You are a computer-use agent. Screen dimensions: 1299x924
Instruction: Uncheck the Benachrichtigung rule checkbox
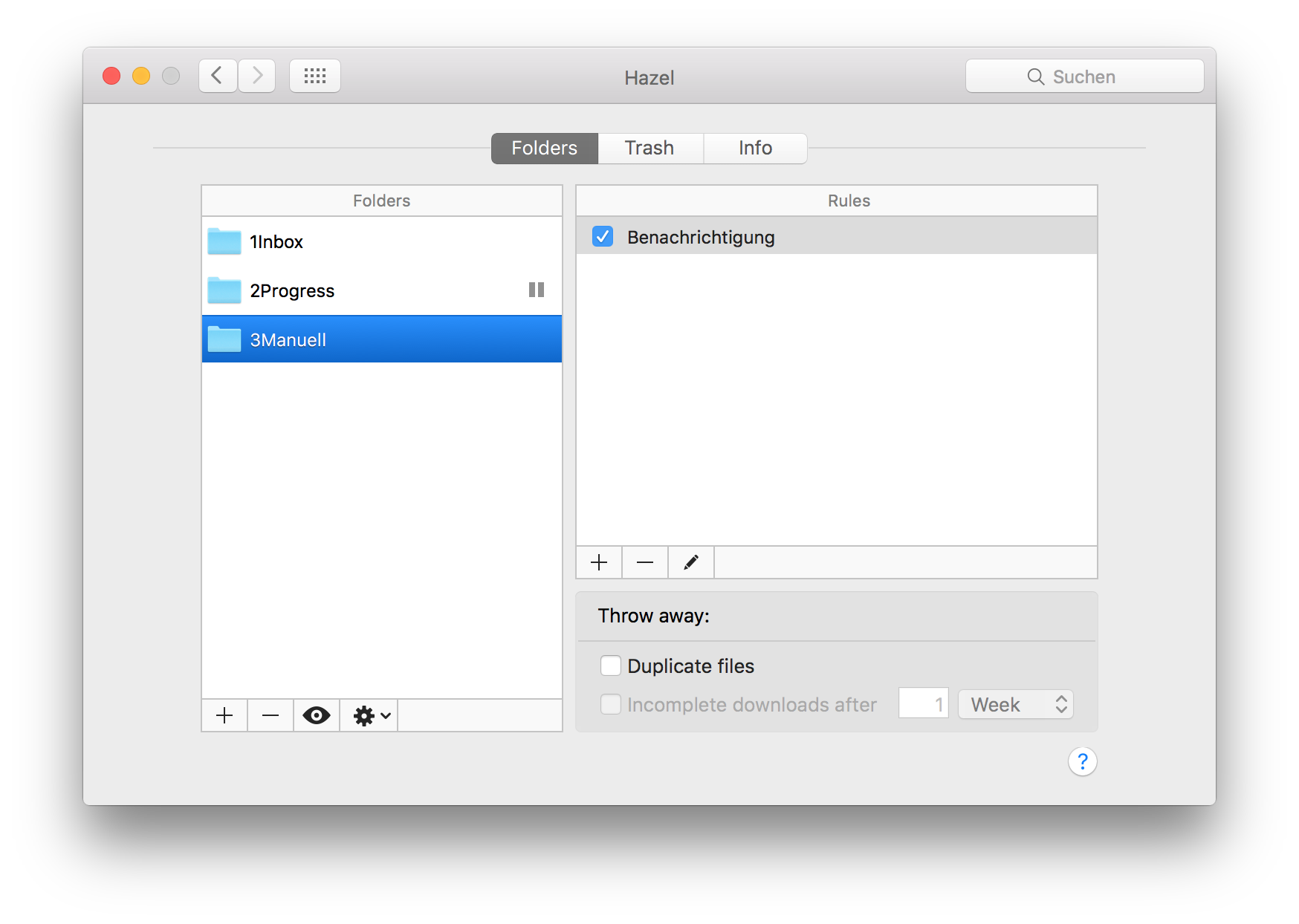coord(603,237)
